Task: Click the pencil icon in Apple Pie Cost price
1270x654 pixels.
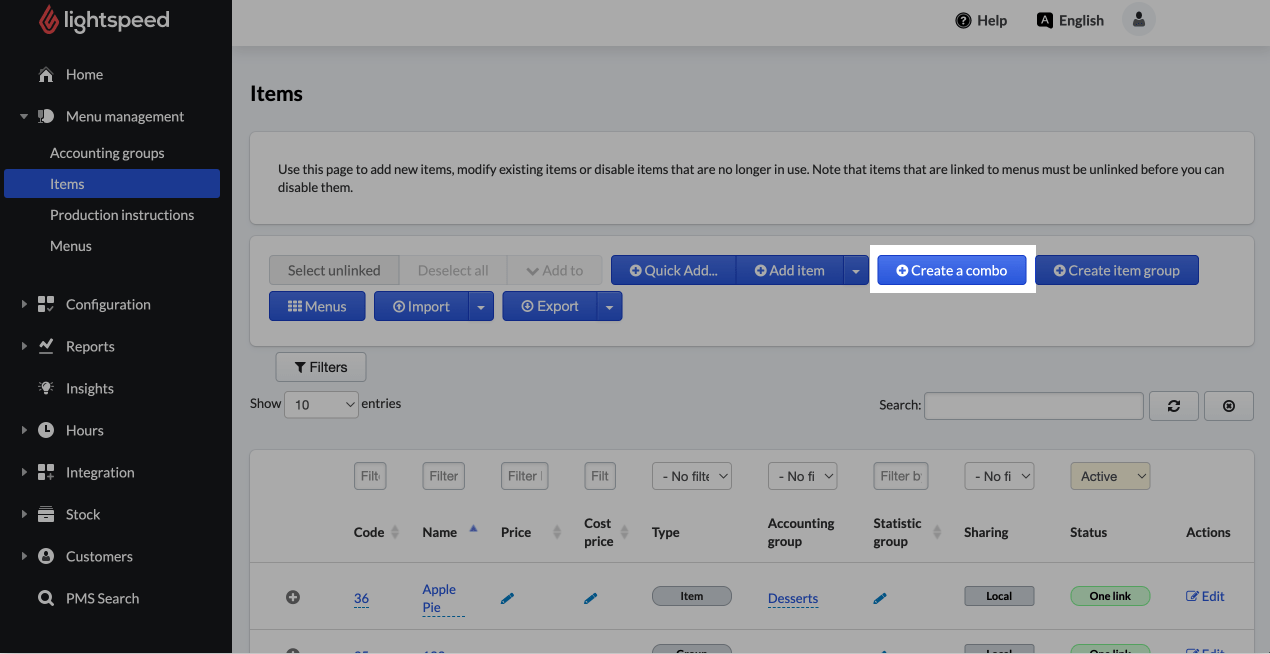Action: coord(591,598)
